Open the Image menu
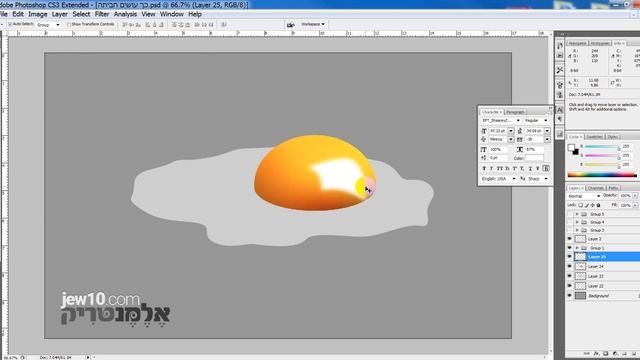640x360 pixels. pos(38,14)
